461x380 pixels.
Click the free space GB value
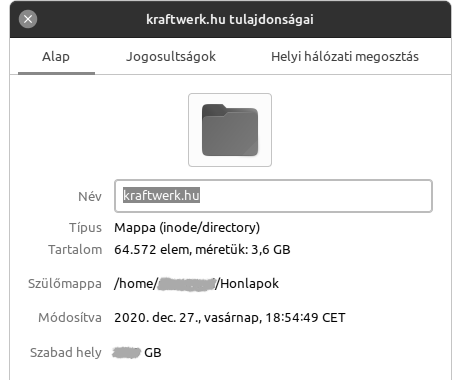pos(137,353)
